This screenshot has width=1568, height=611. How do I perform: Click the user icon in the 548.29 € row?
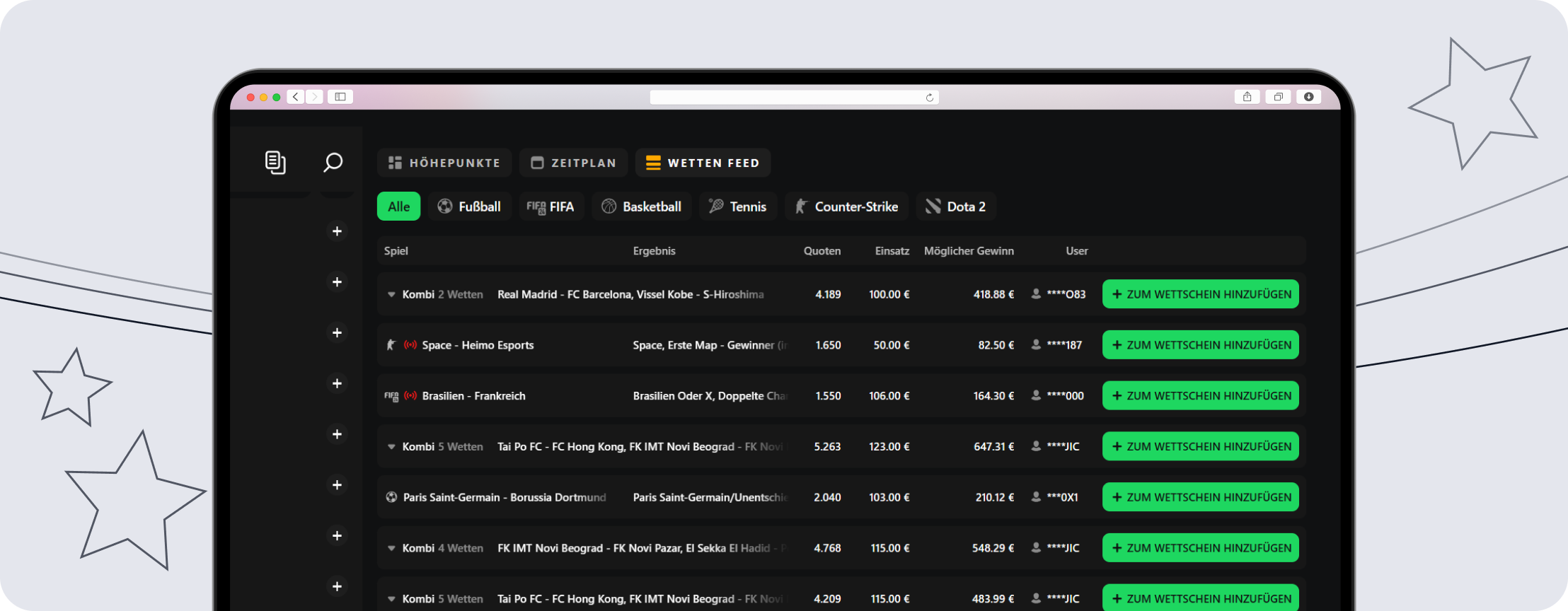(1036, 548)
